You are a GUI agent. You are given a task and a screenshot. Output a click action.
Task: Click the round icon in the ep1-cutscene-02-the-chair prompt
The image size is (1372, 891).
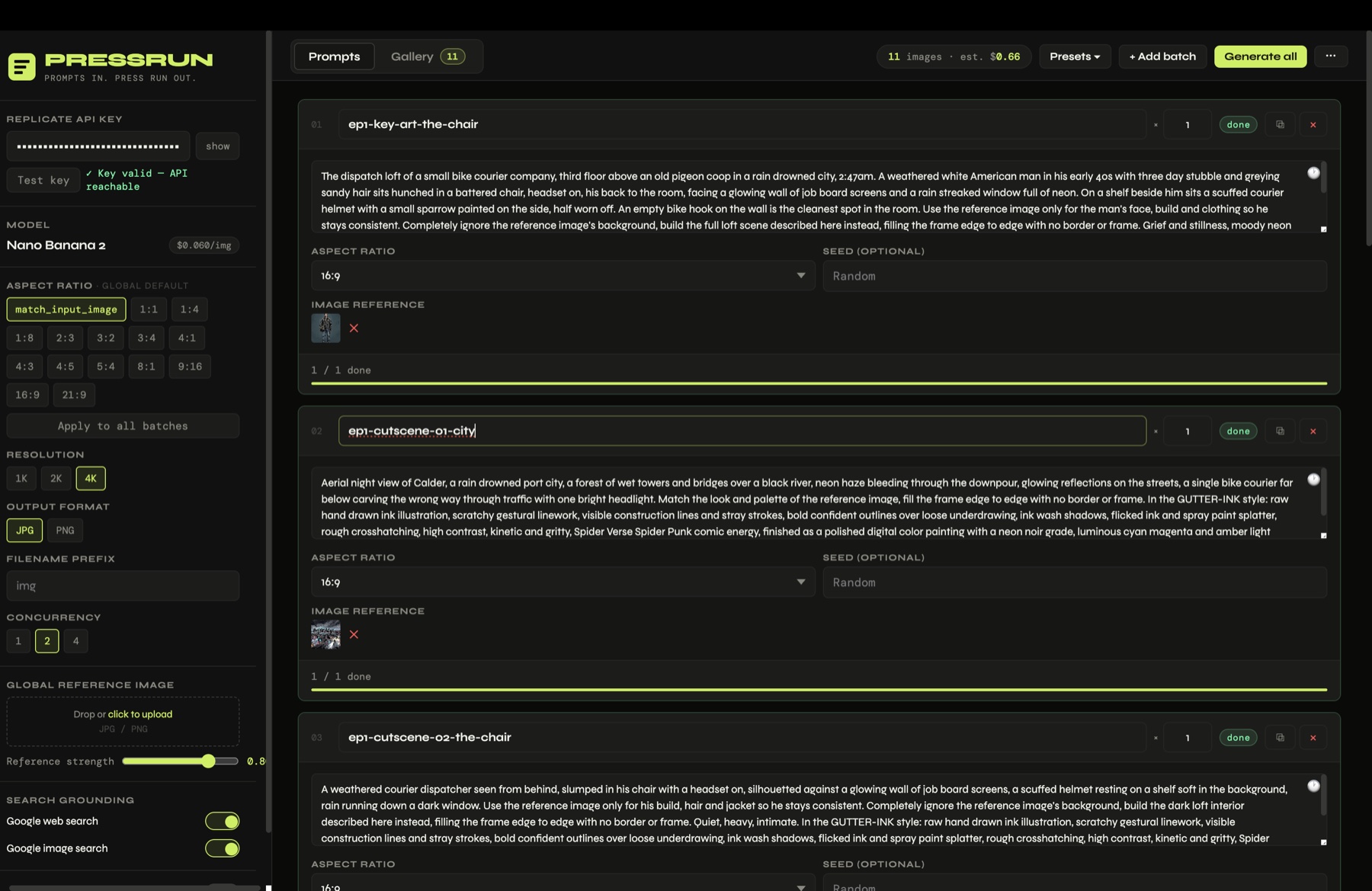coord(1313,786)
